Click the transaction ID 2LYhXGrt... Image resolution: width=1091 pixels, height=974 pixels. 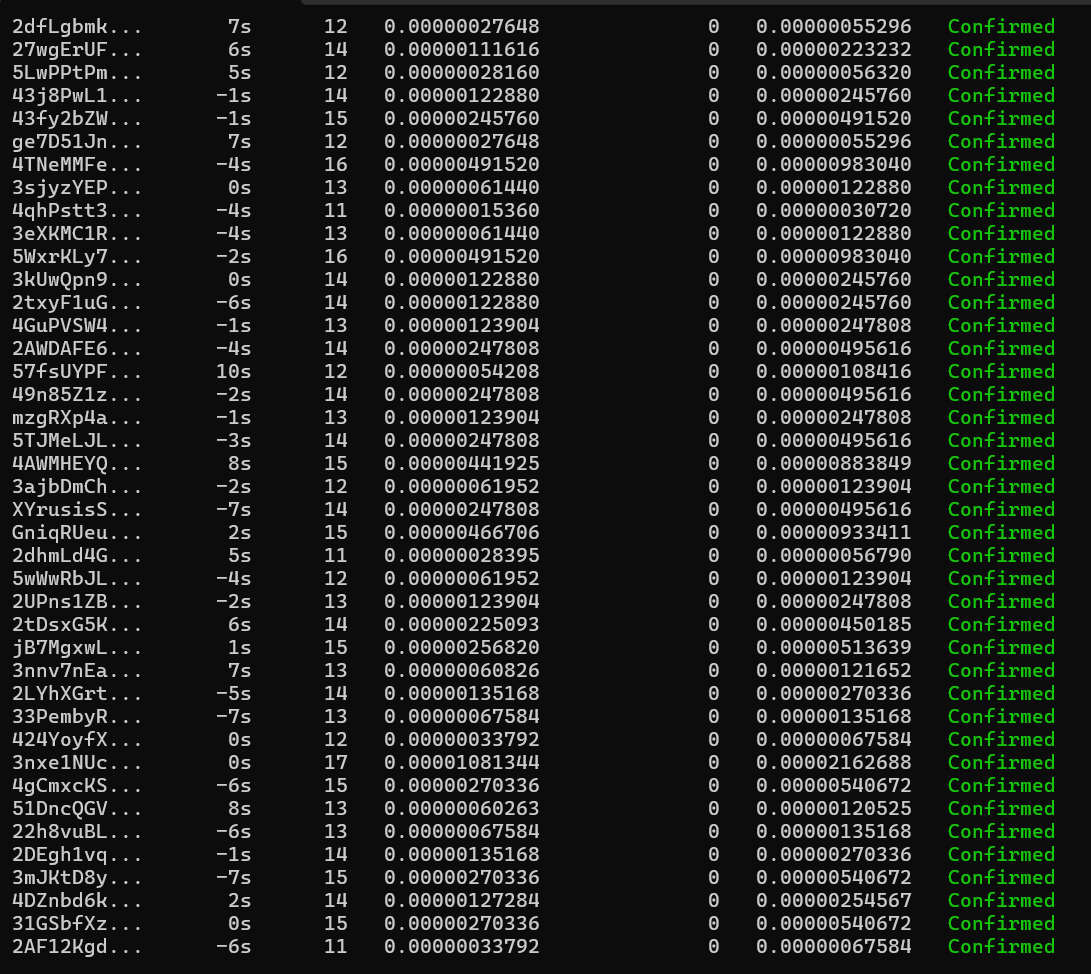pyautogui.click(x=77, y=693)
